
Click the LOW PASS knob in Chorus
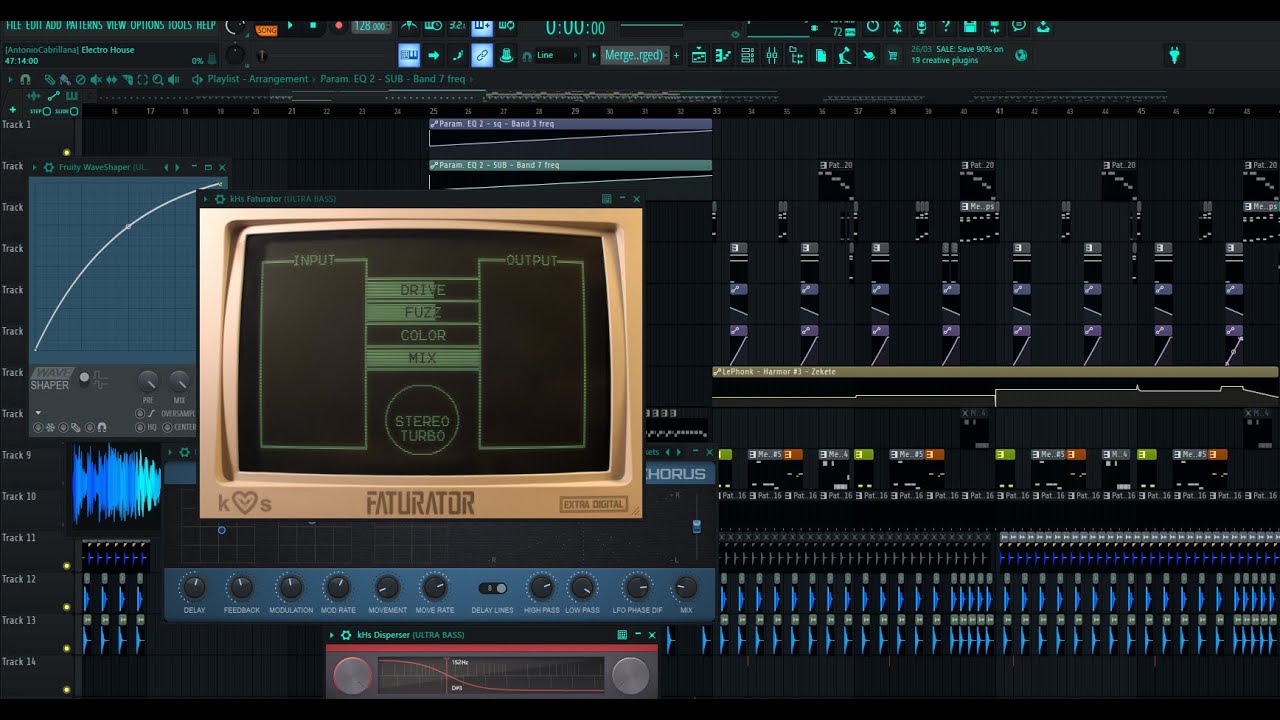pyautogui.click(x=583, y=588)
